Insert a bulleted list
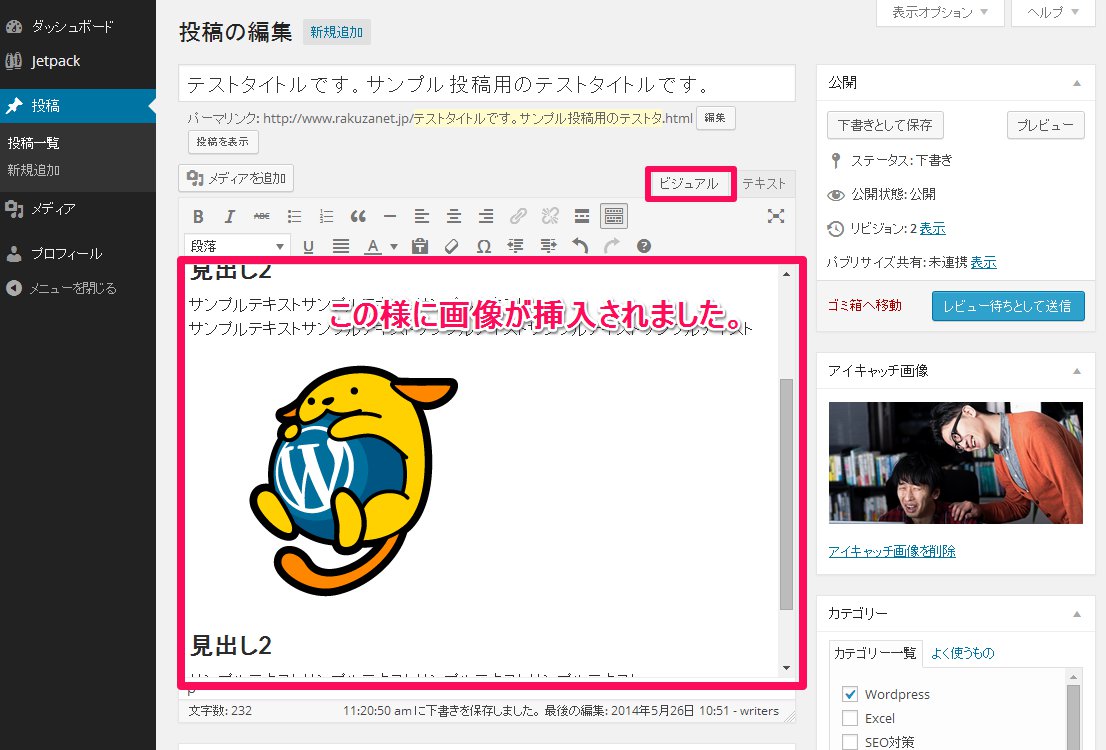1106x750 pixels. (294, 217)
